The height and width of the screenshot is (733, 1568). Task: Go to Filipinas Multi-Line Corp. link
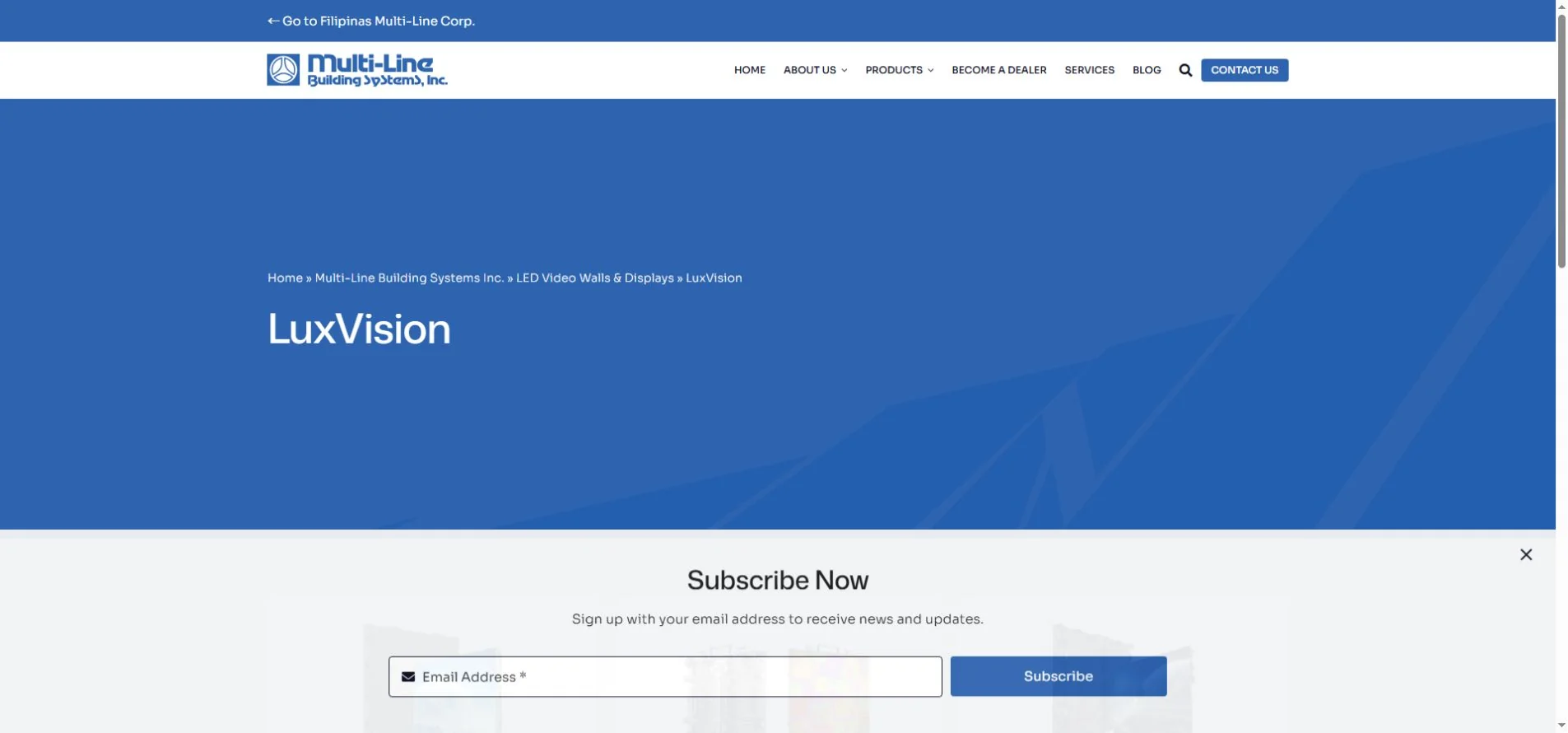point(371,21)
